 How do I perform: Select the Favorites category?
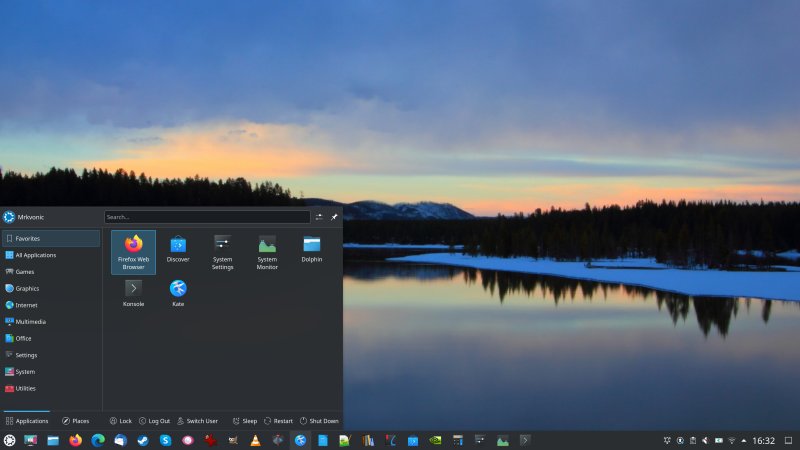pyautogui.click(x=51, y=238)
